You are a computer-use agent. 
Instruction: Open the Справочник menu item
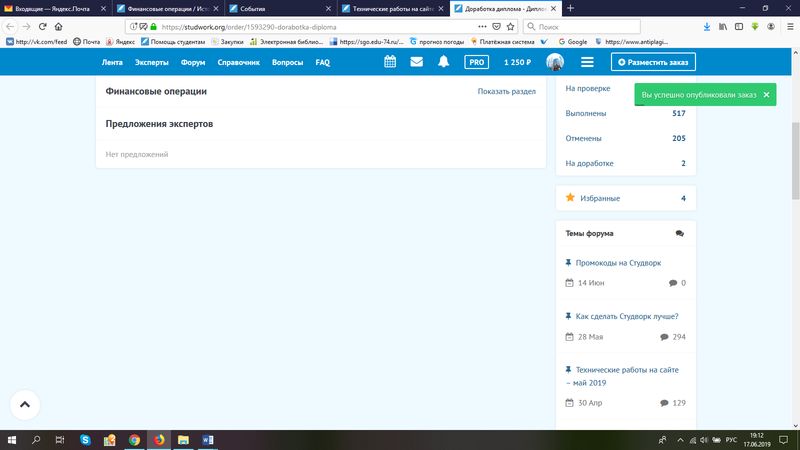coord(238,62)
